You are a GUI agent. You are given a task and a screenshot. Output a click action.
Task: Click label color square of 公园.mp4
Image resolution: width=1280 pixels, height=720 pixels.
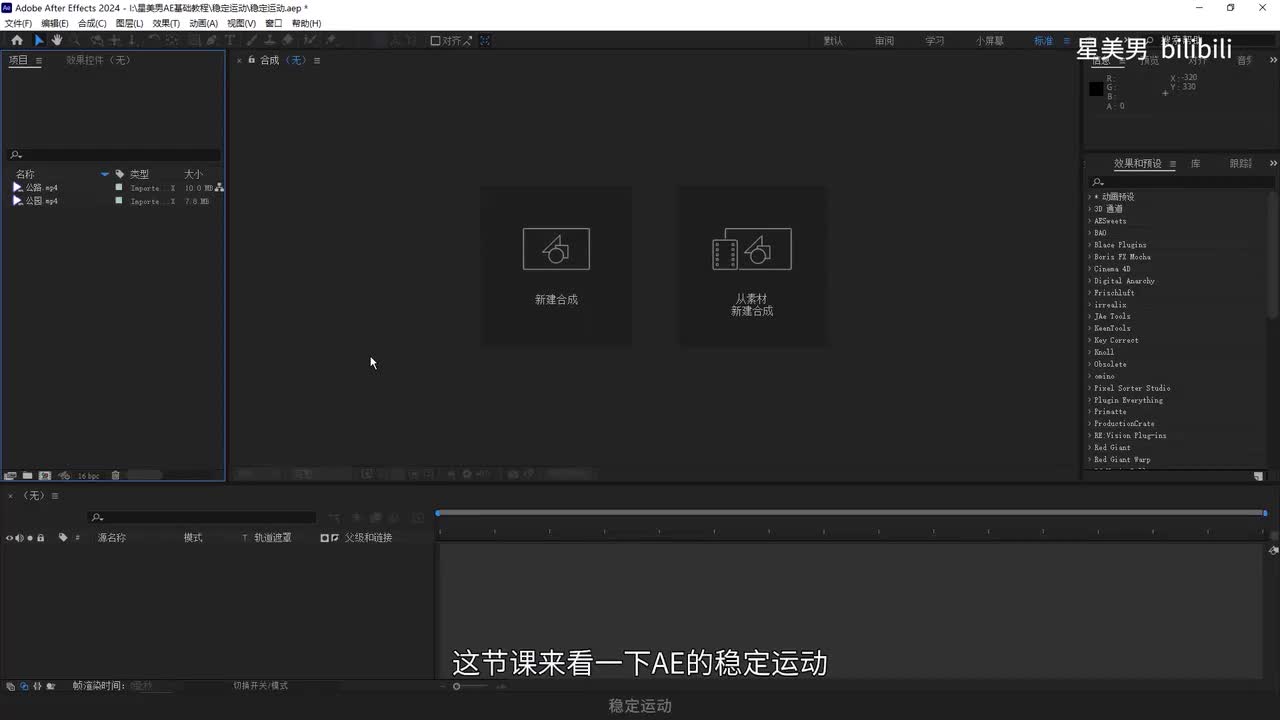(x=119, y=200)
